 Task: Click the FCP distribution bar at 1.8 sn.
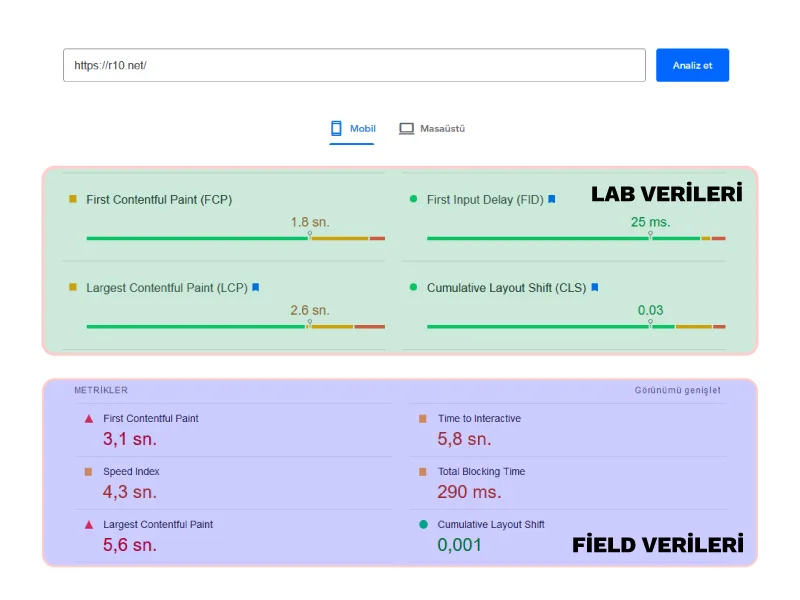click(235, 238)
